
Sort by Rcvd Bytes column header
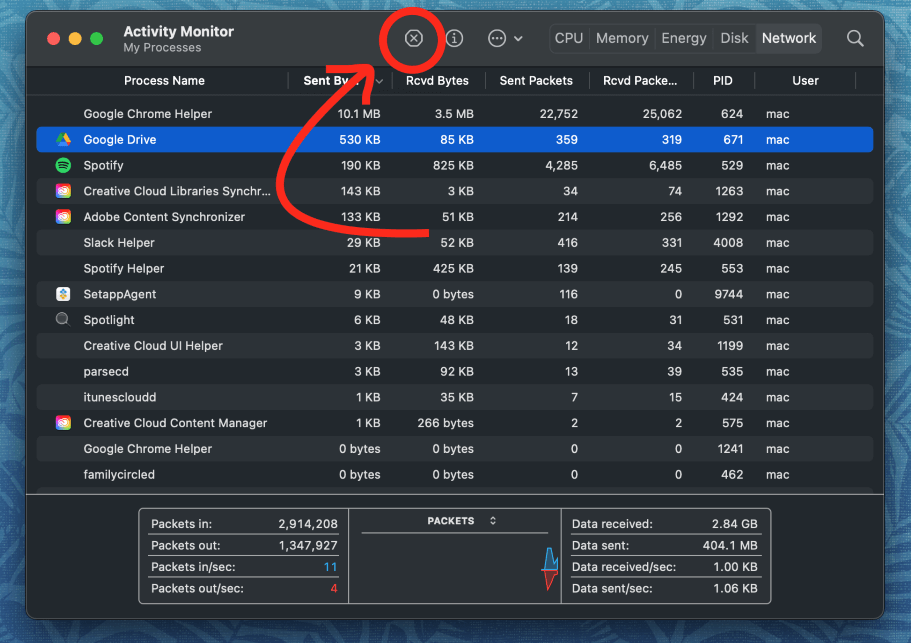tap(437, 81)
